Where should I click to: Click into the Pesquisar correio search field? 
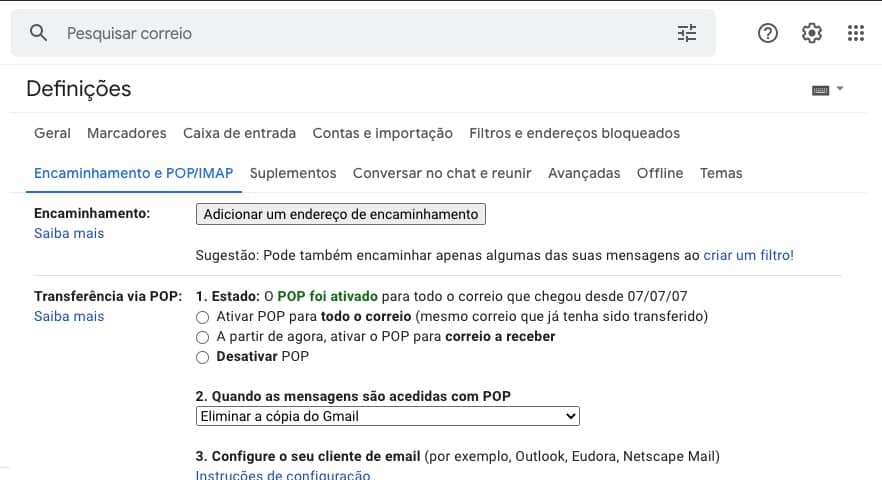[360, 33]
